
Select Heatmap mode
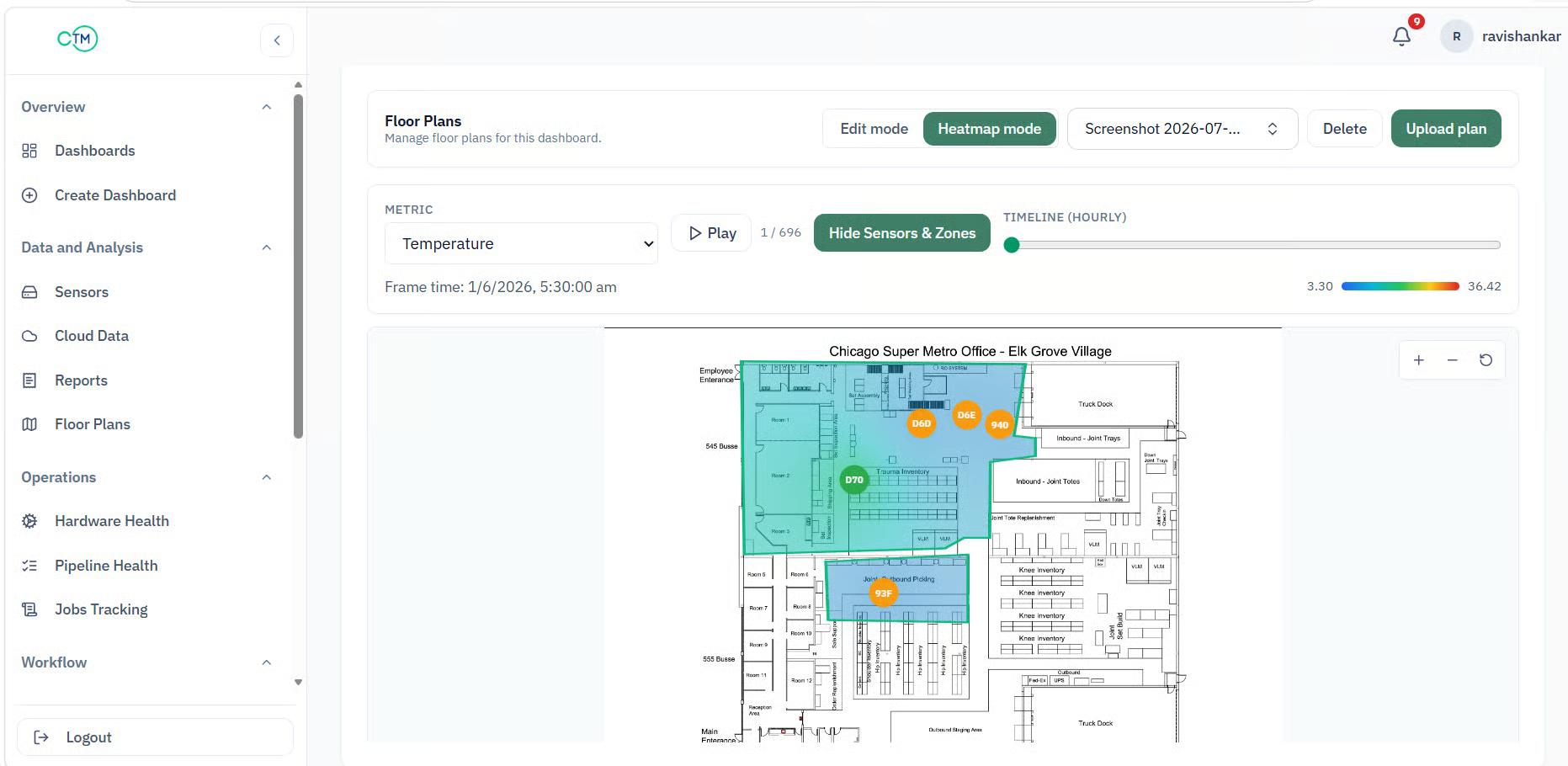click(x=990, y=129)
